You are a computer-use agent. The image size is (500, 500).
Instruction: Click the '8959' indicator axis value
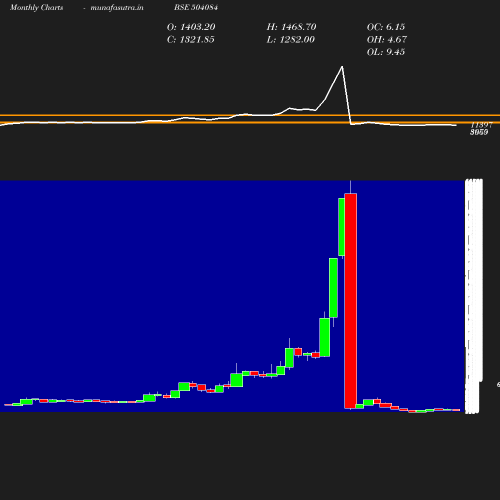(479, 132)
